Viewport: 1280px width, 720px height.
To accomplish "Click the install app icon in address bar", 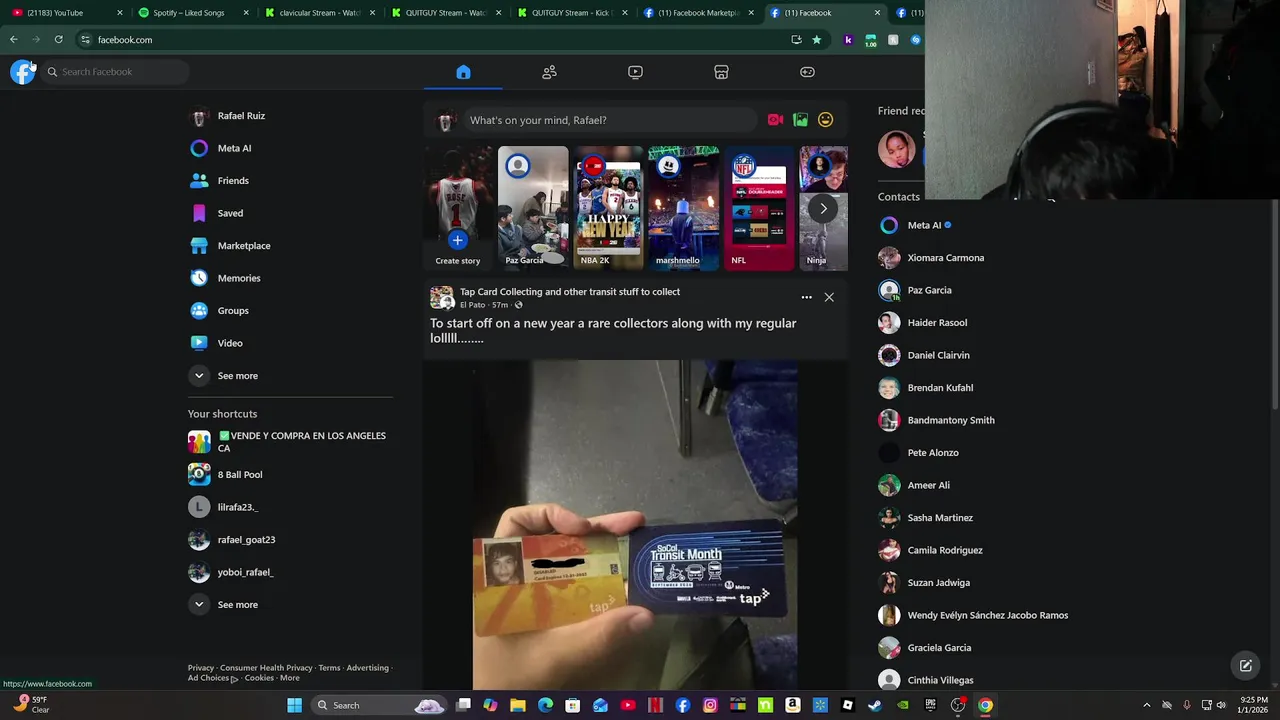I will point(796,40).
